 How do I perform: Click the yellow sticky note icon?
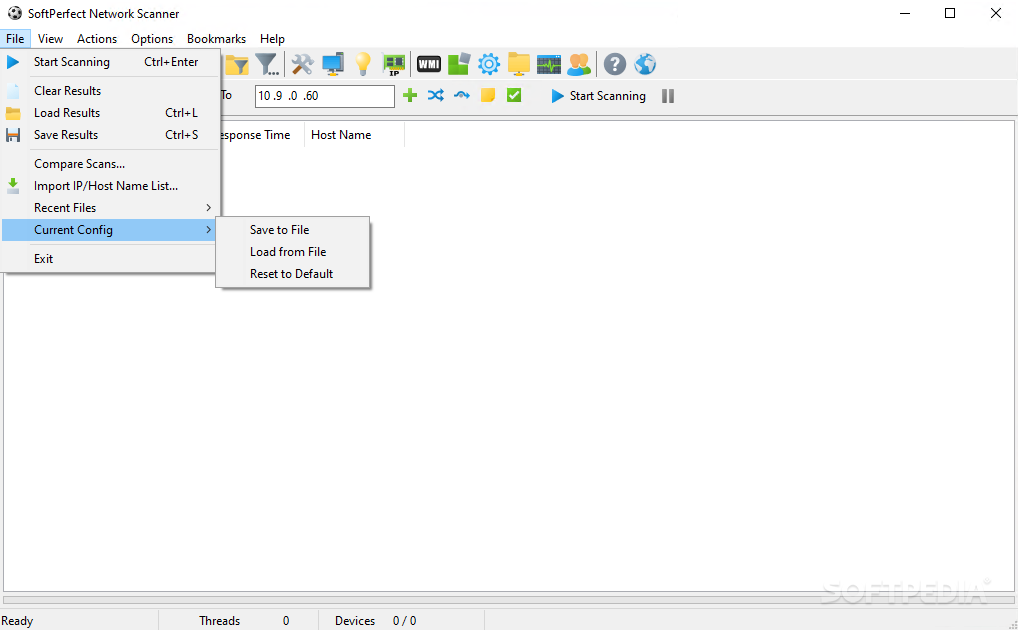tap(488, 95)
